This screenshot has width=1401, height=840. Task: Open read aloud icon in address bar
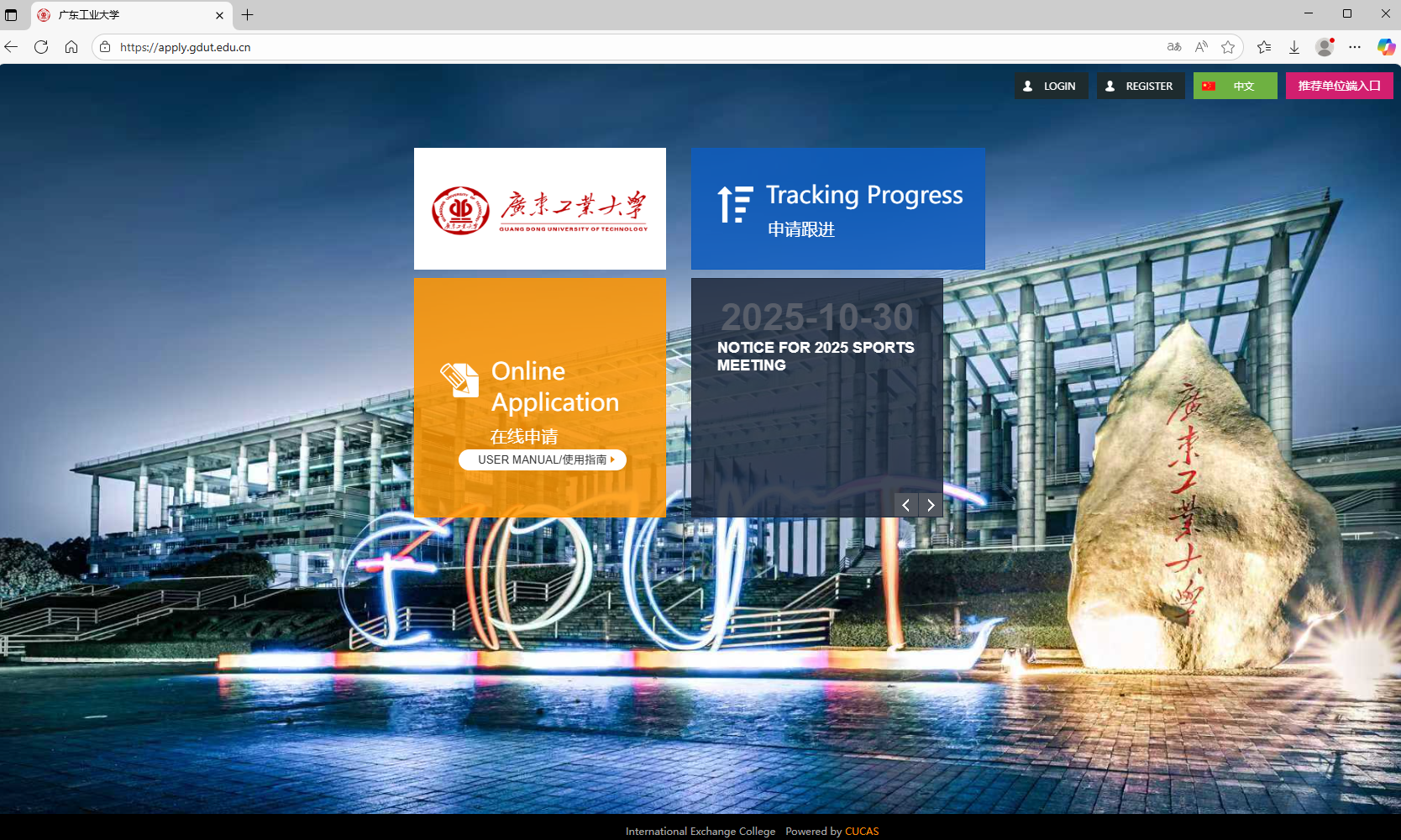pyautogui.click(x=1201, y=47)
